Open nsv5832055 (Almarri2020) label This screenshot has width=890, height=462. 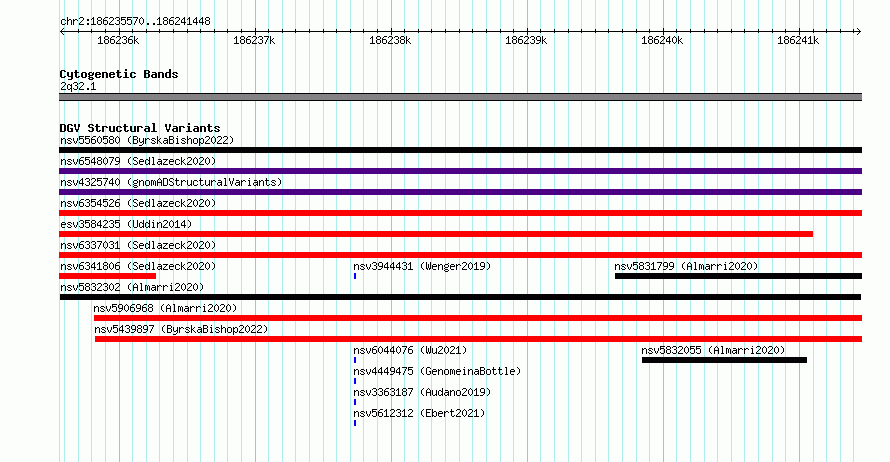point(713,350)
